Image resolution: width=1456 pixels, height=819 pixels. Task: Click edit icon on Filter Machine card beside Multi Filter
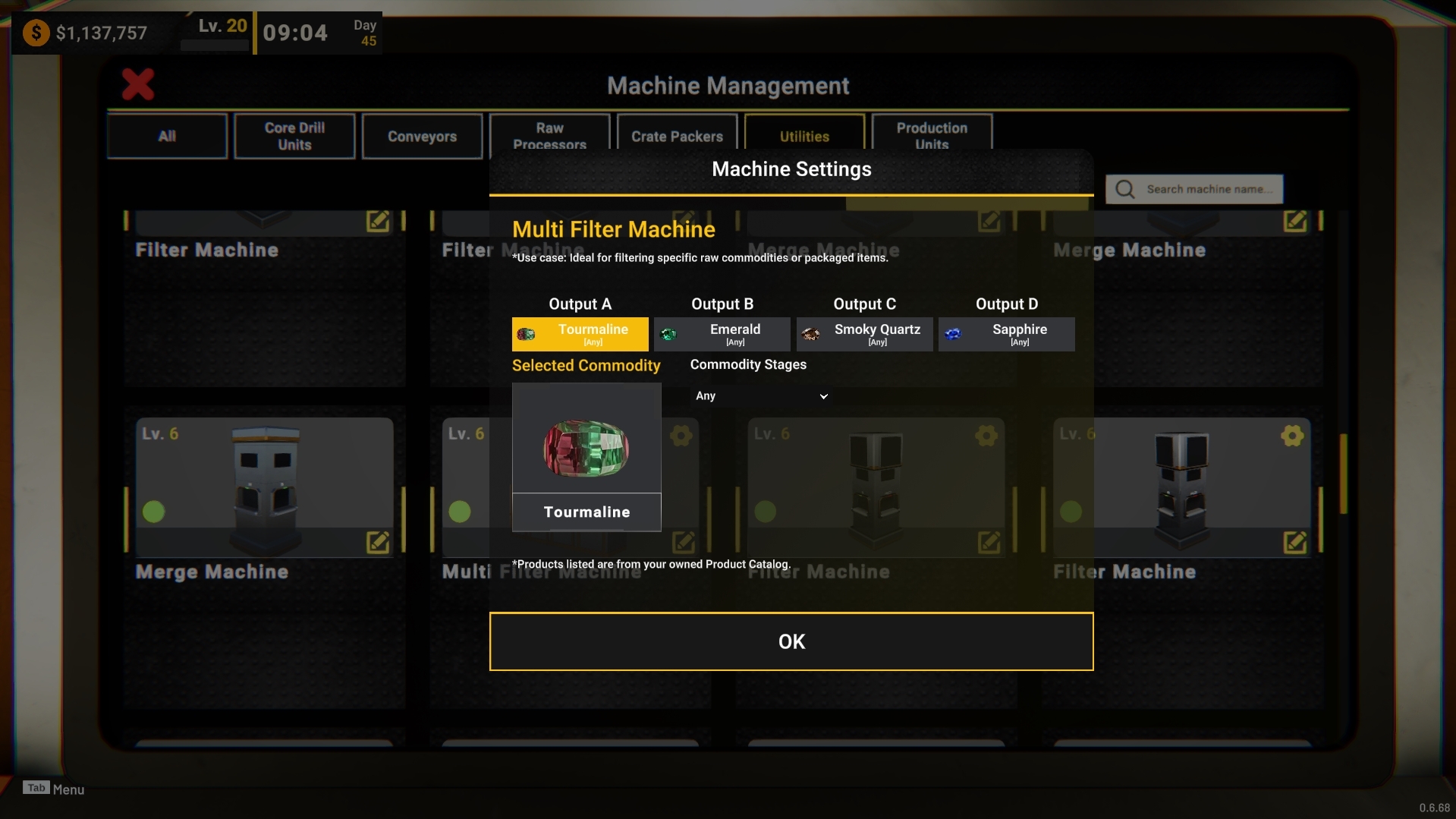[x=989, y=542]
